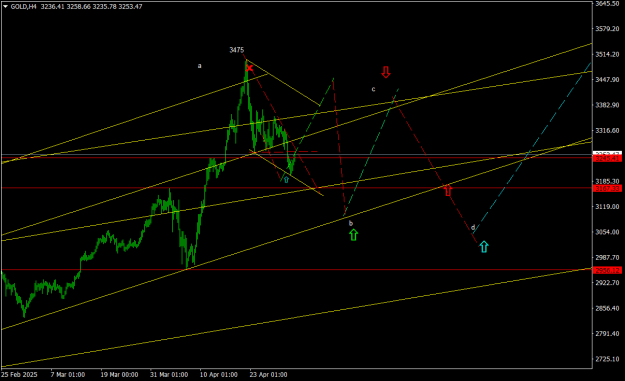The width and height of the screenshot is (625, 381).
Task: Click the 2856.40 price scale value
Action: tap(607, 308)
